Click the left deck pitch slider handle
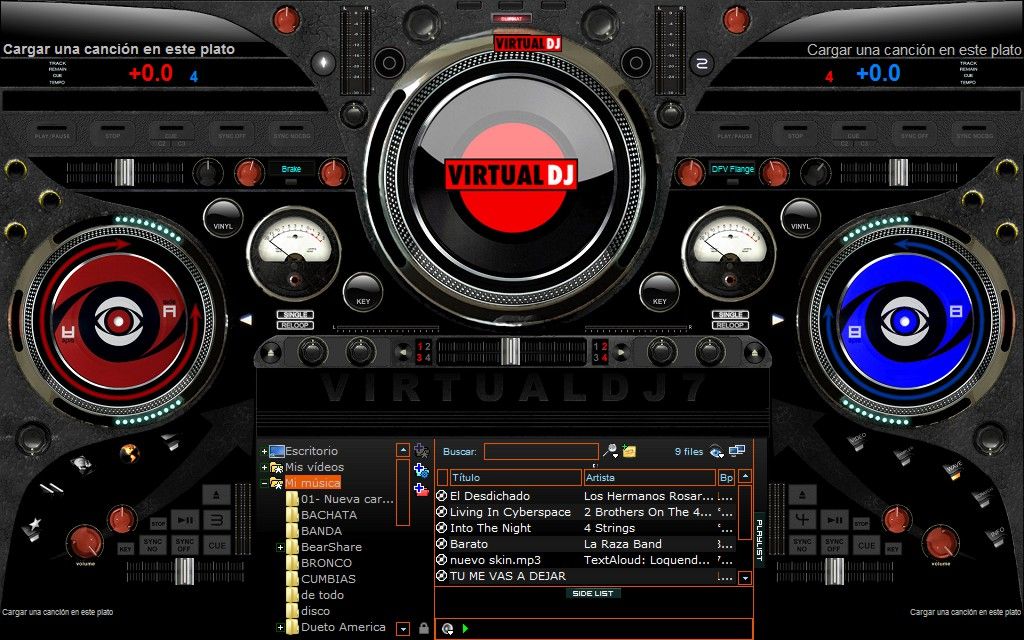 (x=124, y=172)
